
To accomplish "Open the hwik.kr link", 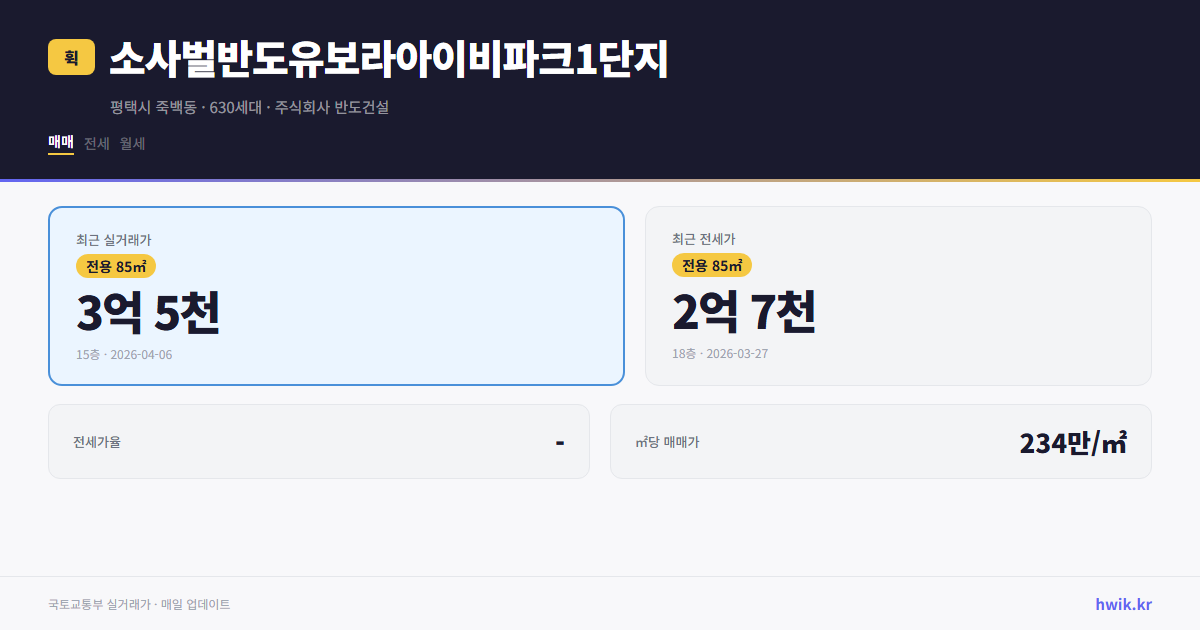I will point(1125,604).
